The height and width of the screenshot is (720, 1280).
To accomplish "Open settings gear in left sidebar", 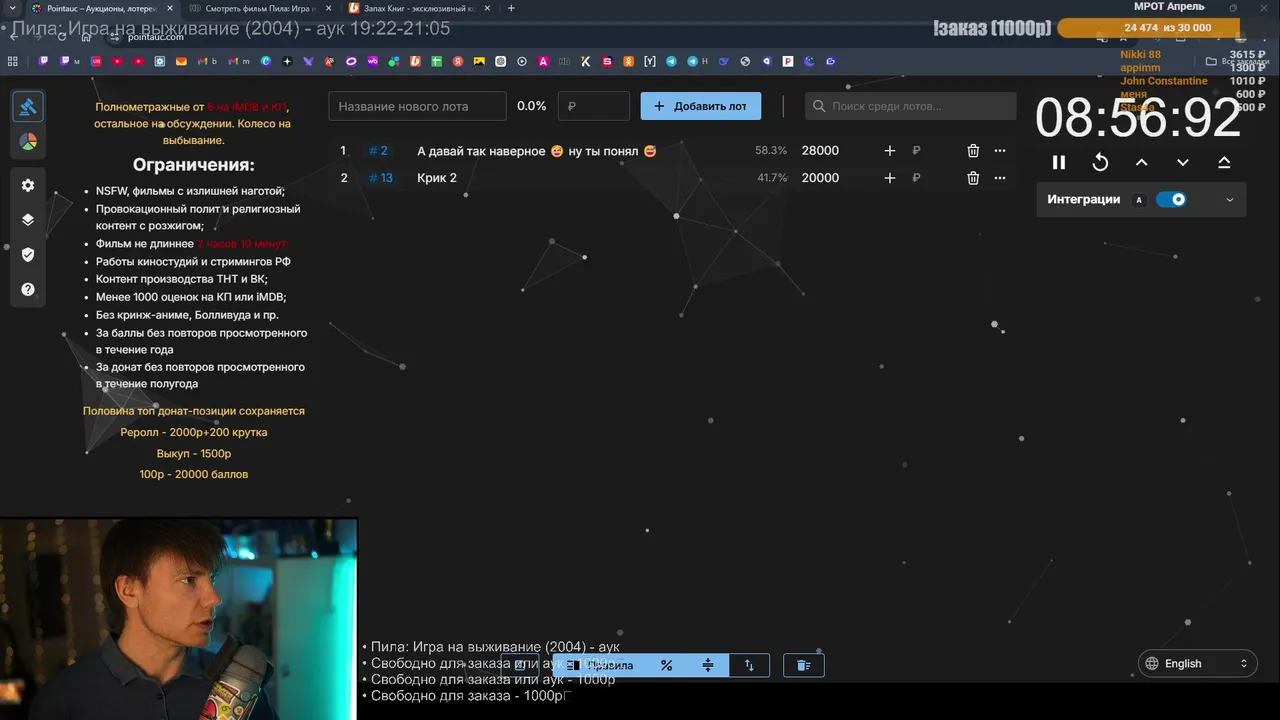I will click(28, 185).
